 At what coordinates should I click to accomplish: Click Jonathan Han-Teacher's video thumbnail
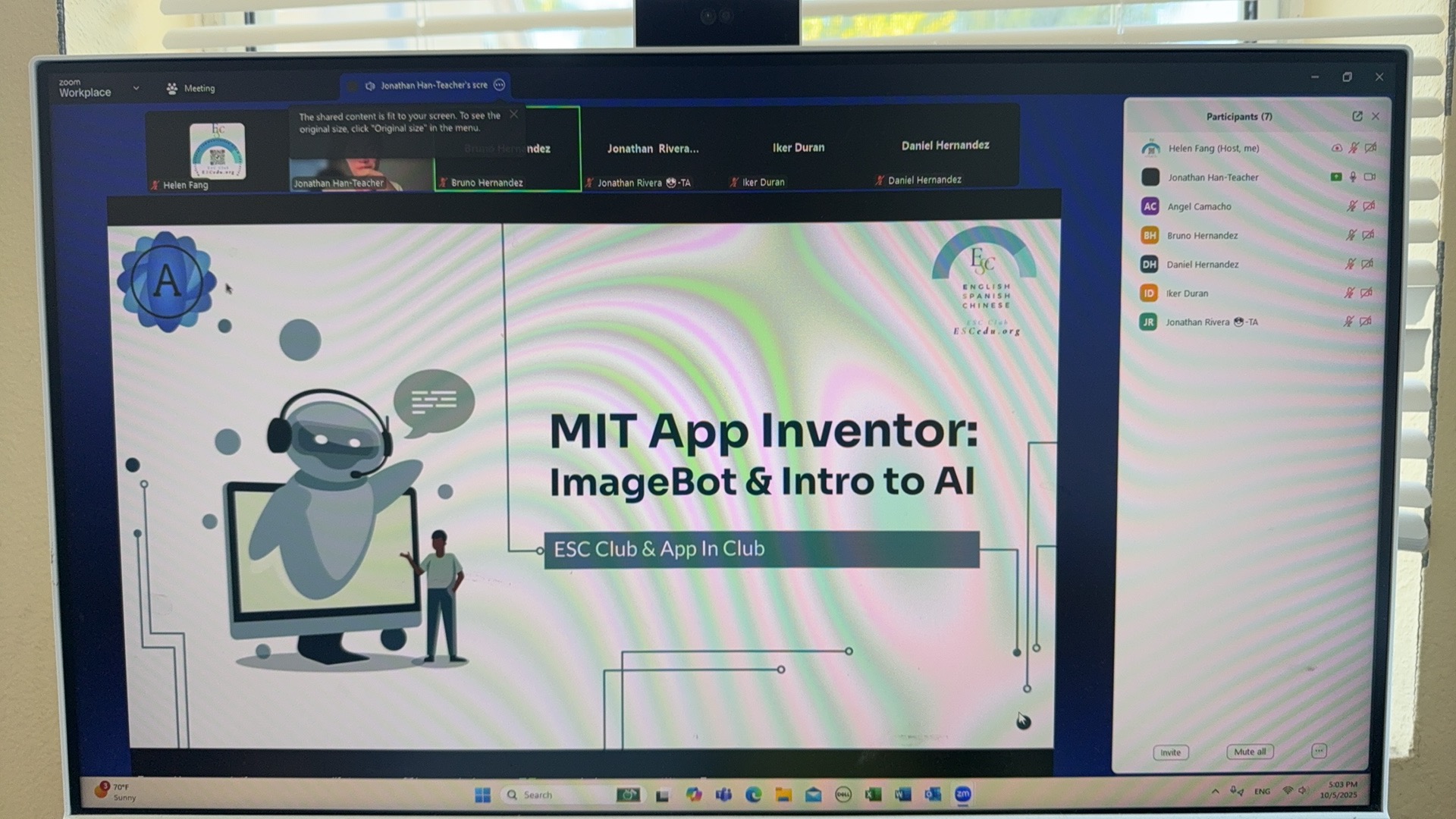coord(361,174)
